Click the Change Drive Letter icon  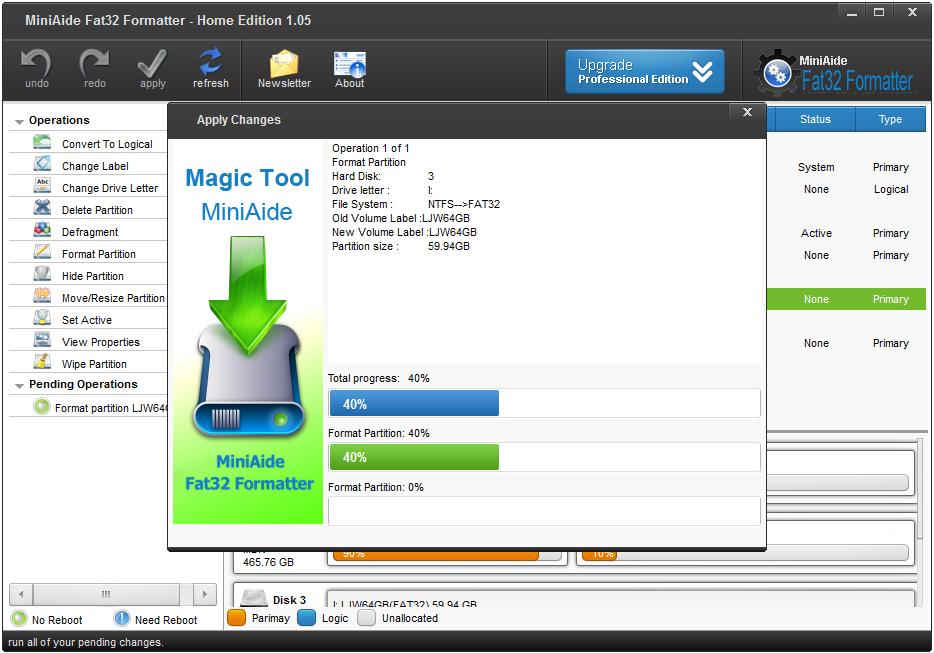(42, 186)
